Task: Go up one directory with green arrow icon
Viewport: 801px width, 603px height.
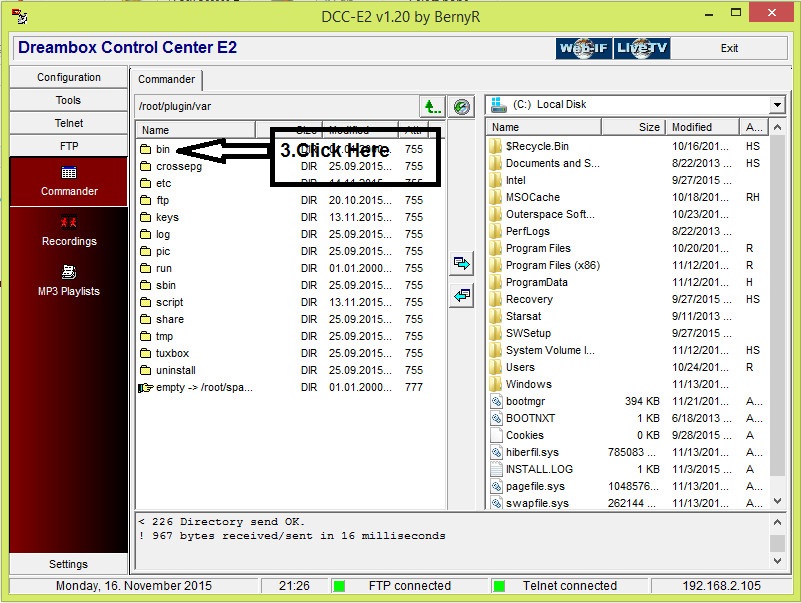Action: click(432, 107)
